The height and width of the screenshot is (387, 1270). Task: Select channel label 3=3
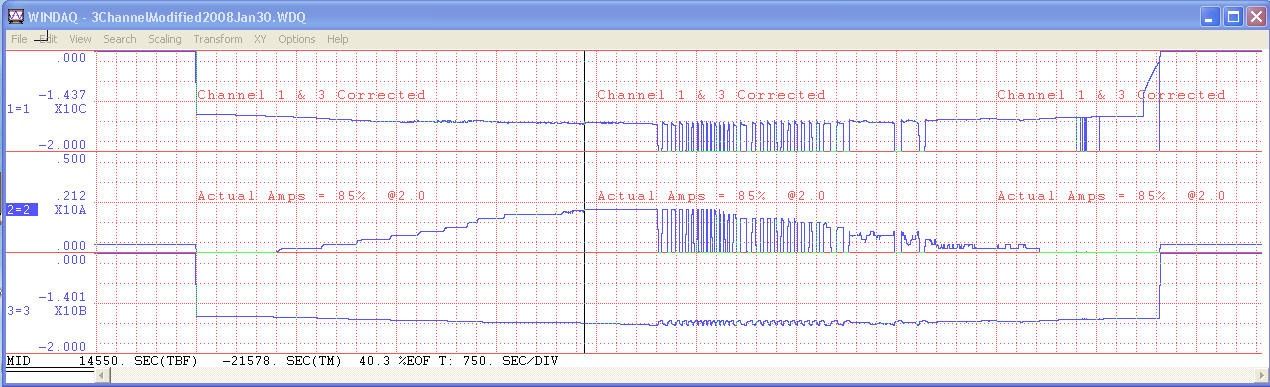(x=18, y=311)
